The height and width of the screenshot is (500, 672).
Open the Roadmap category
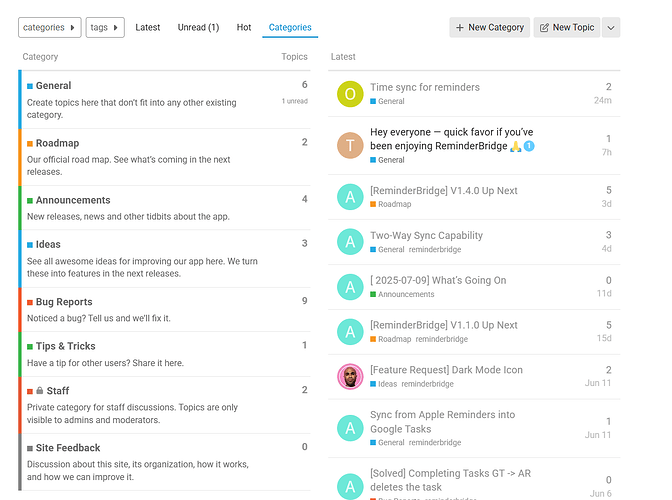57,143
